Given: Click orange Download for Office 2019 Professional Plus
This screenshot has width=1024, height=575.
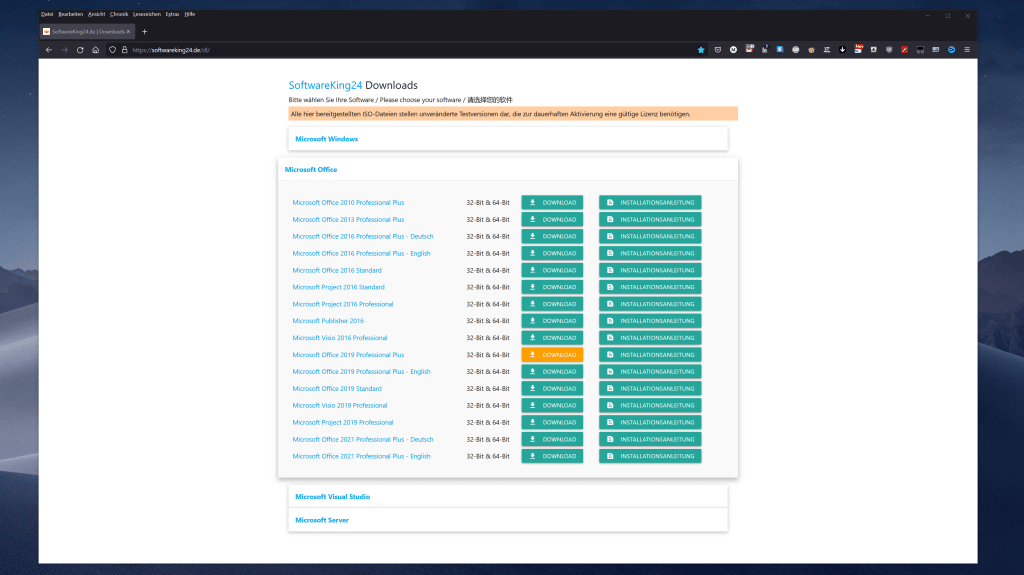Looking at the screenshot, I should [x=552, y=355].
